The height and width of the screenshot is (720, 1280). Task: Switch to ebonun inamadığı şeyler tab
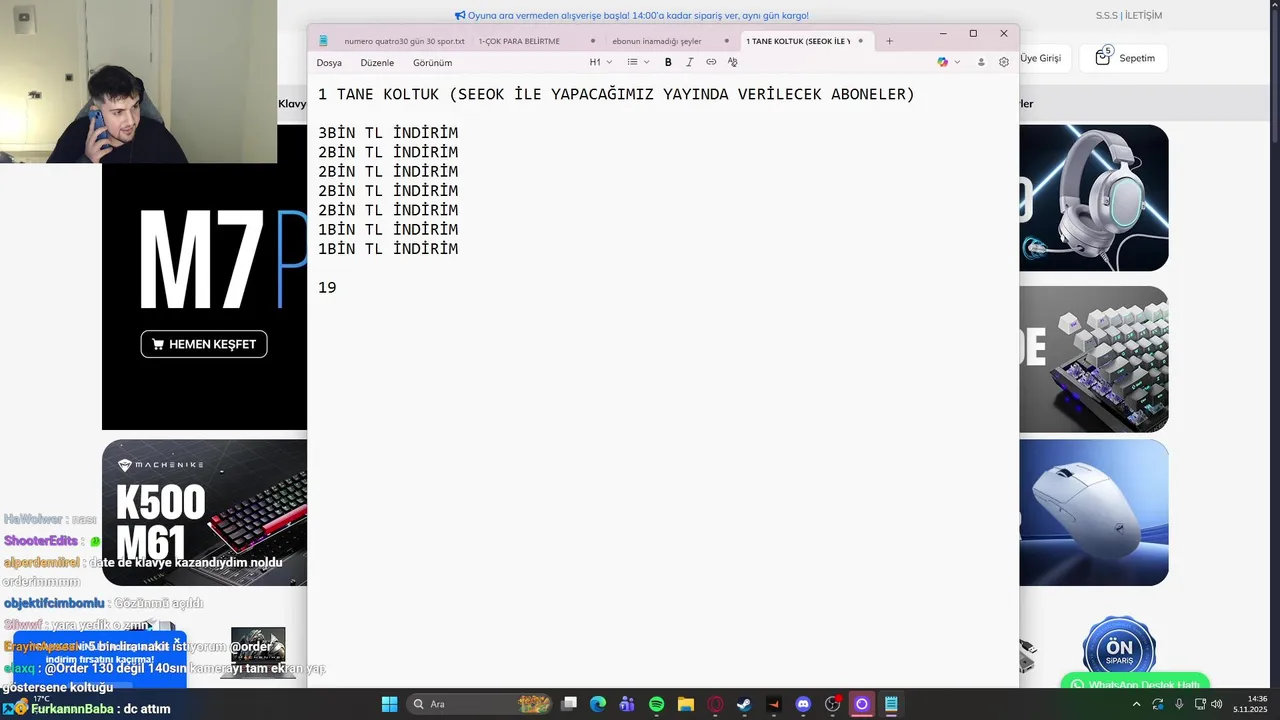[656, 41]
